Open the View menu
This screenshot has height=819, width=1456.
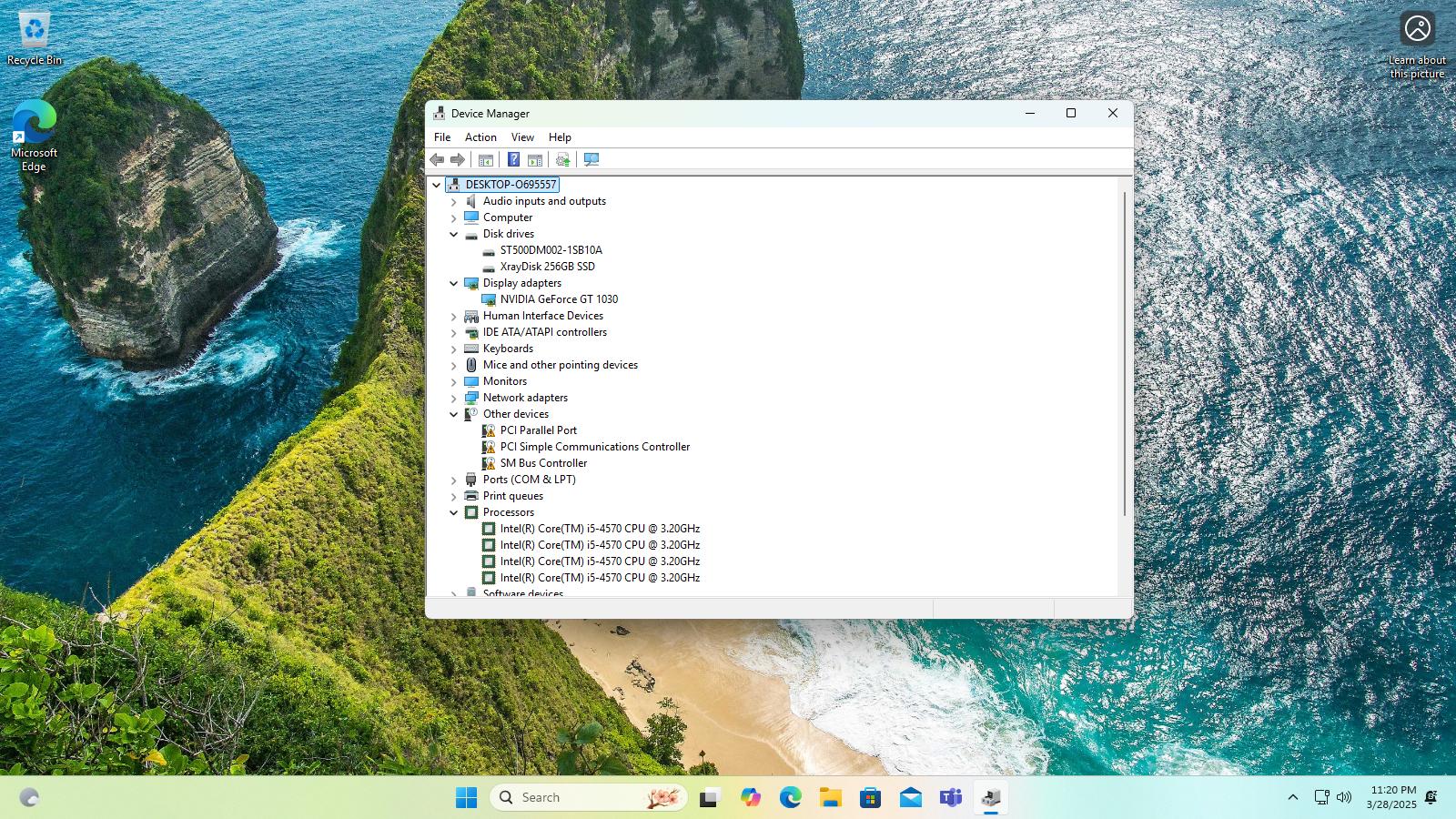[x=522, y=137]
